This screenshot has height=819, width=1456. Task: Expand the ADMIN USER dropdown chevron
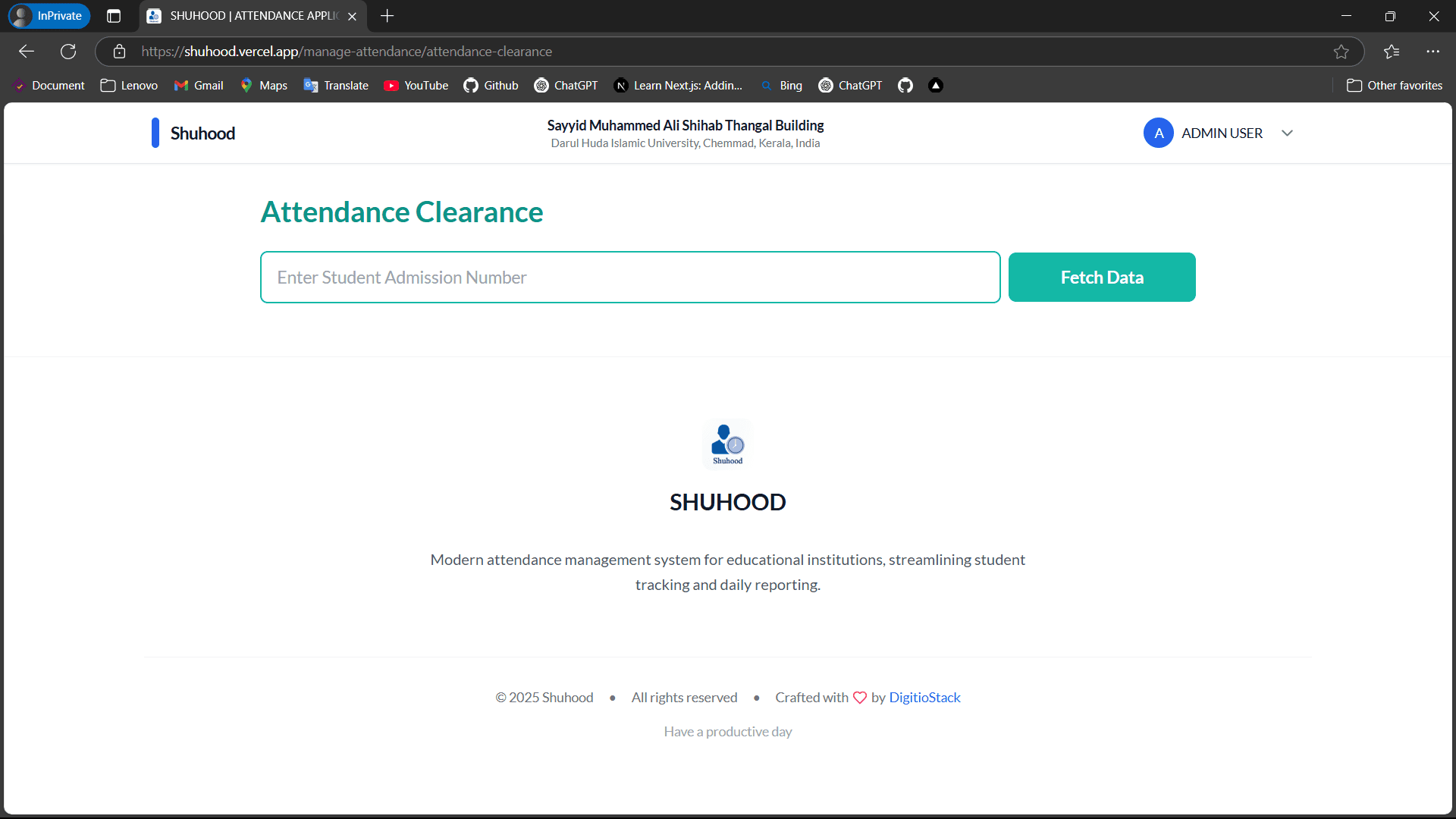(x=1287, y=133)
